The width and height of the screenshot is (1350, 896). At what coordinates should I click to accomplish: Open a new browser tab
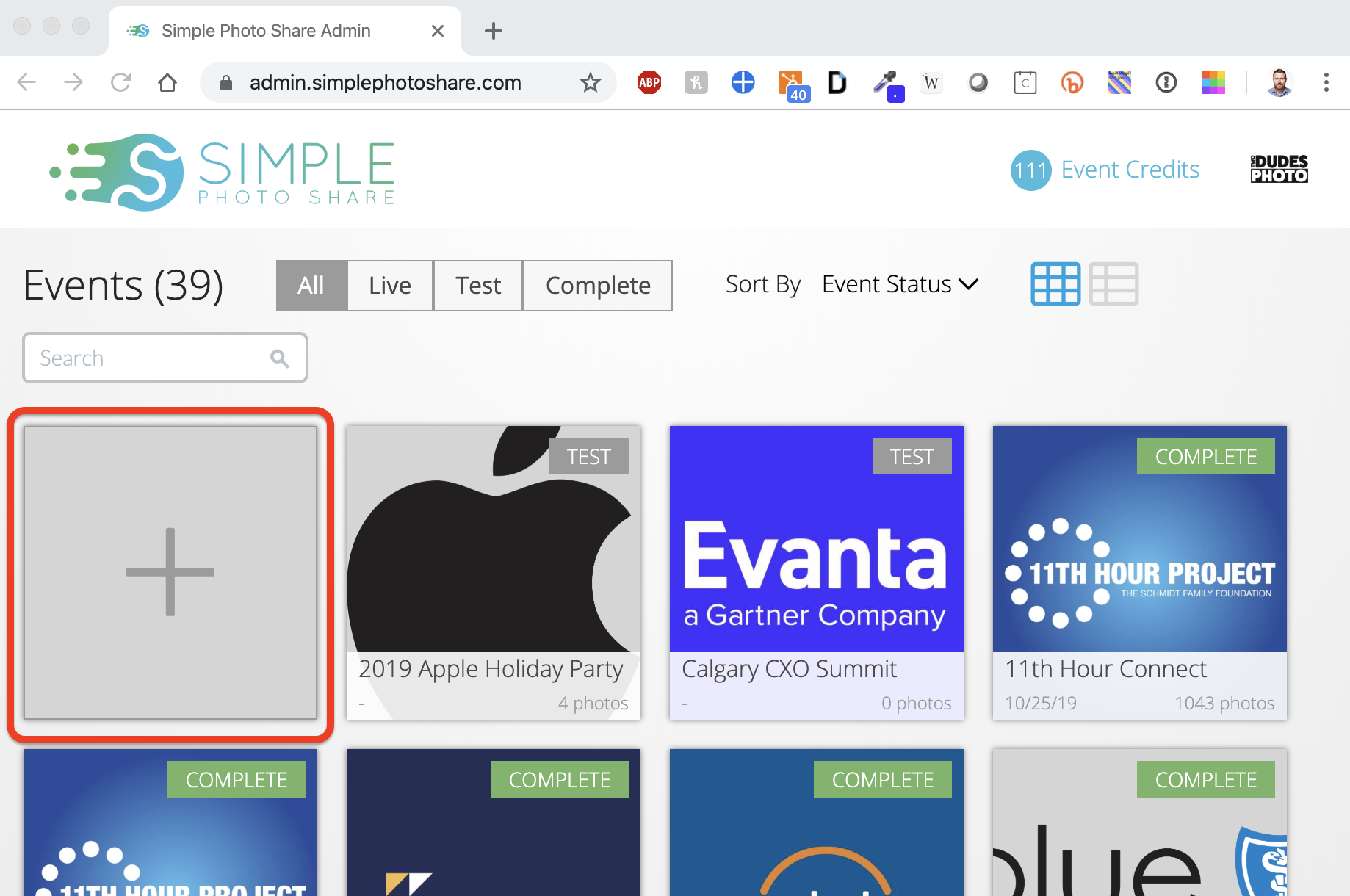494,31
